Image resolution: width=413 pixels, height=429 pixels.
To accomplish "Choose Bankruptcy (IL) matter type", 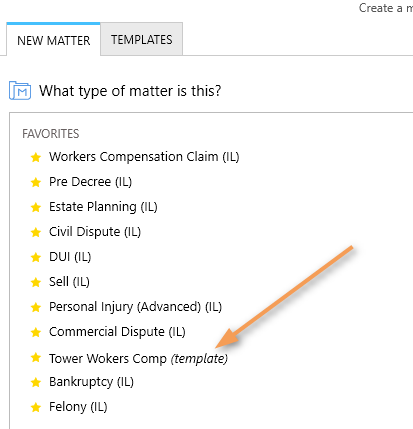I will (91, 382).
